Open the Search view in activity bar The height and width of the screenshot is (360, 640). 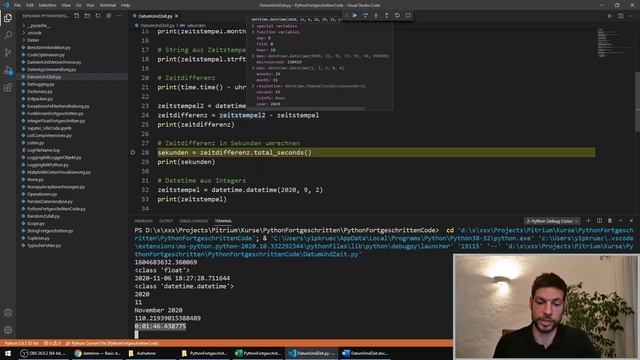click(8, 35)
